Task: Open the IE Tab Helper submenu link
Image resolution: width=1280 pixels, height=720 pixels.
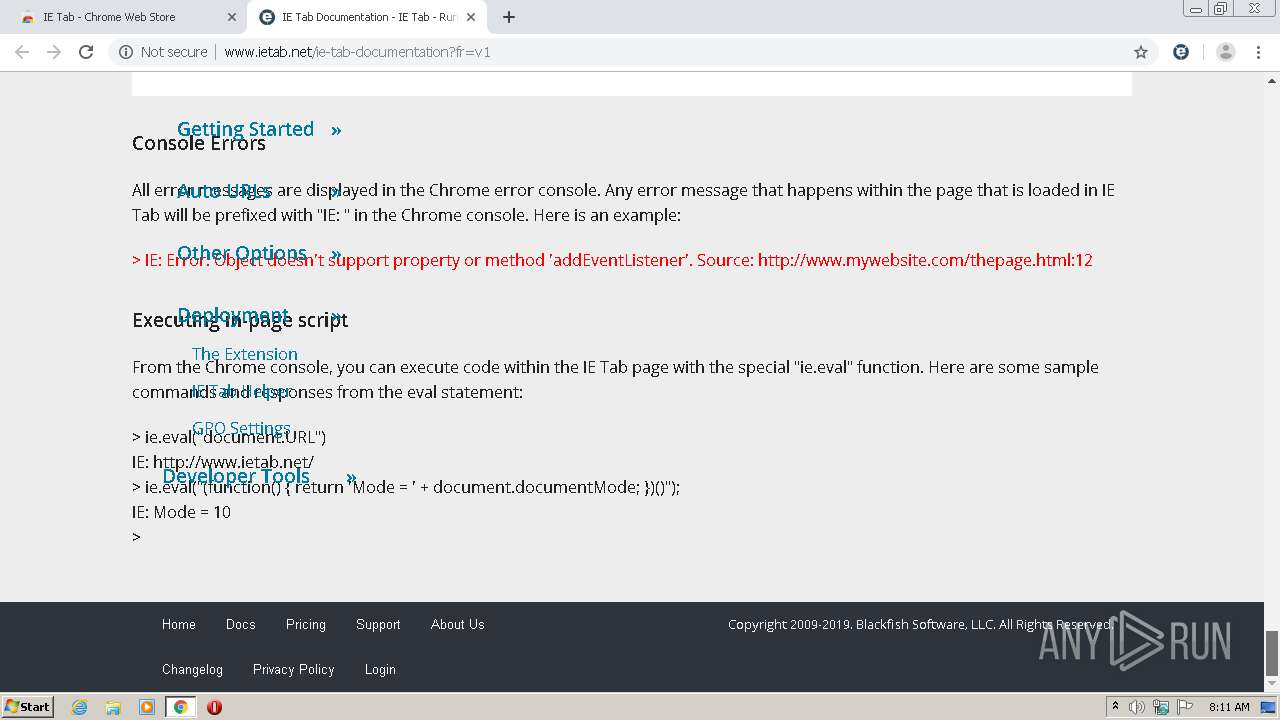Action: [241, 391]
